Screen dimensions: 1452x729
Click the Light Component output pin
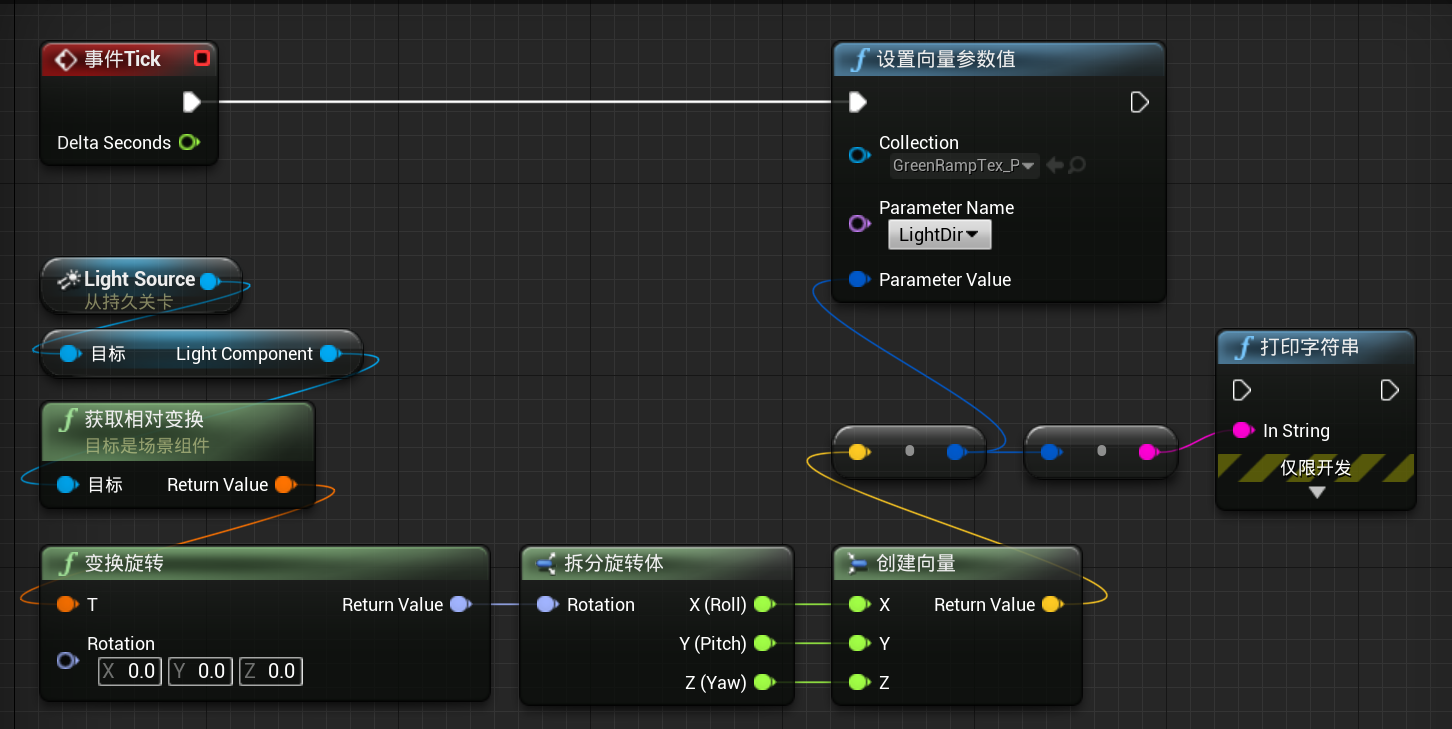(330, 354)
